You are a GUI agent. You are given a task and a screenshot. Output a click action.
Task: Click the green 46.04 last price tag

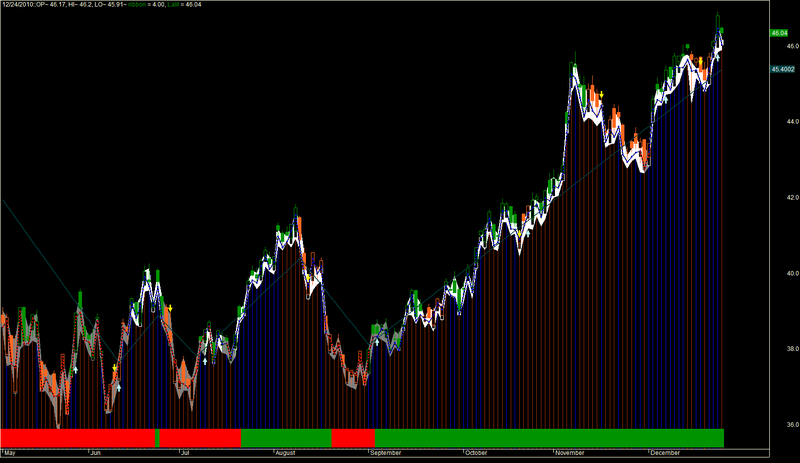(779, 33)
